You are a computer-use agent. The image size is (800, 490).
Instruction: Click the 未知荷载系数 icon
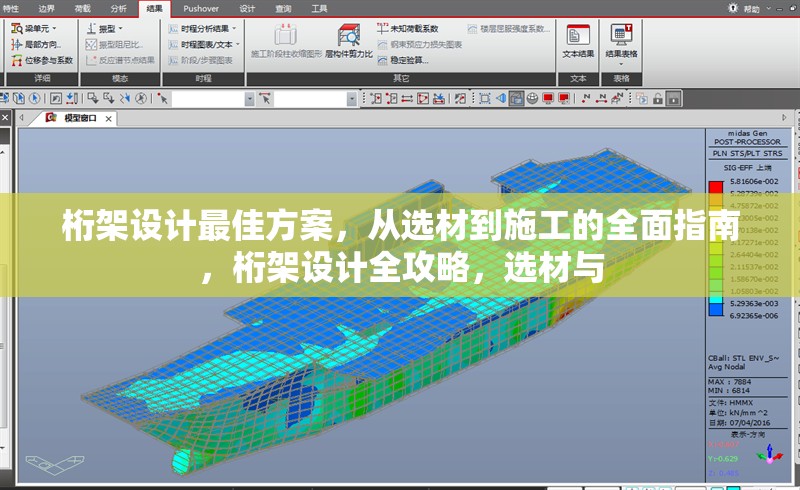383,28
